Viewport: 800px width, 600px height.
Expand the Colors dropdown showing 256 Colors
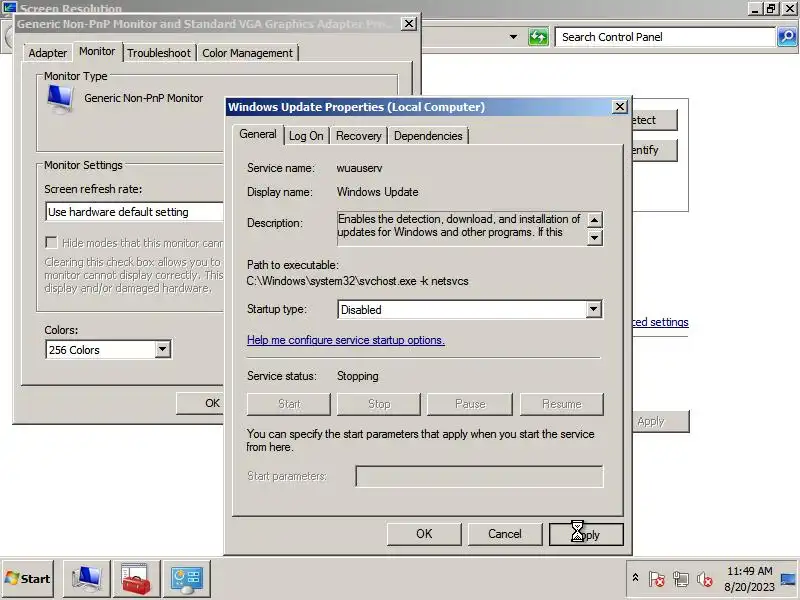[162, 349]
